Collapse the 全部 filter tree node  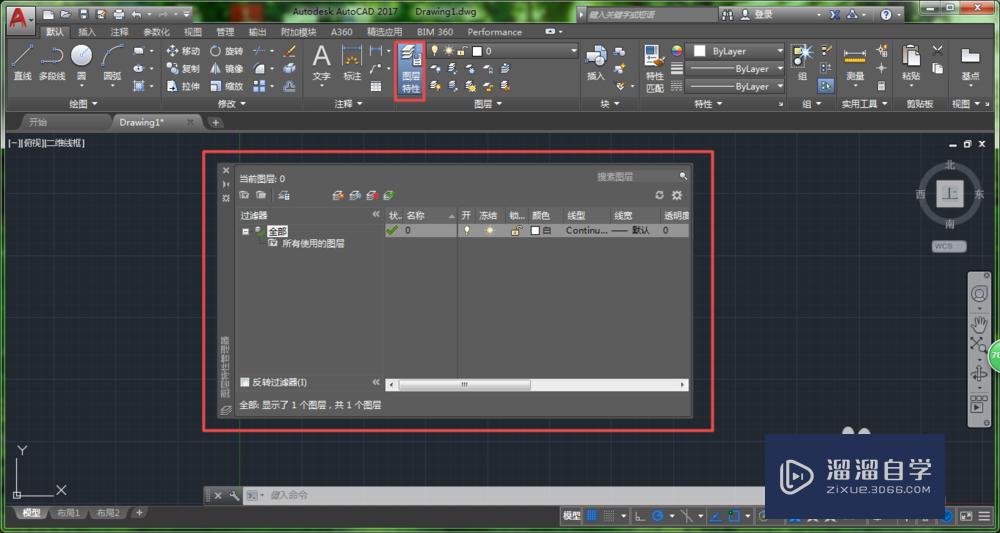246,231
